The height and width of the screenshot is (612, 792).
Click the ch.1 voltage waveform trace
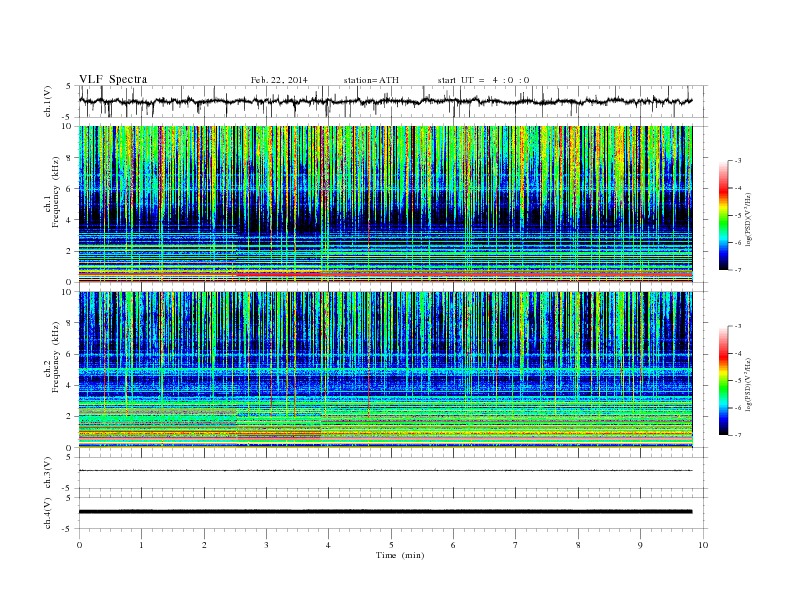385,101
